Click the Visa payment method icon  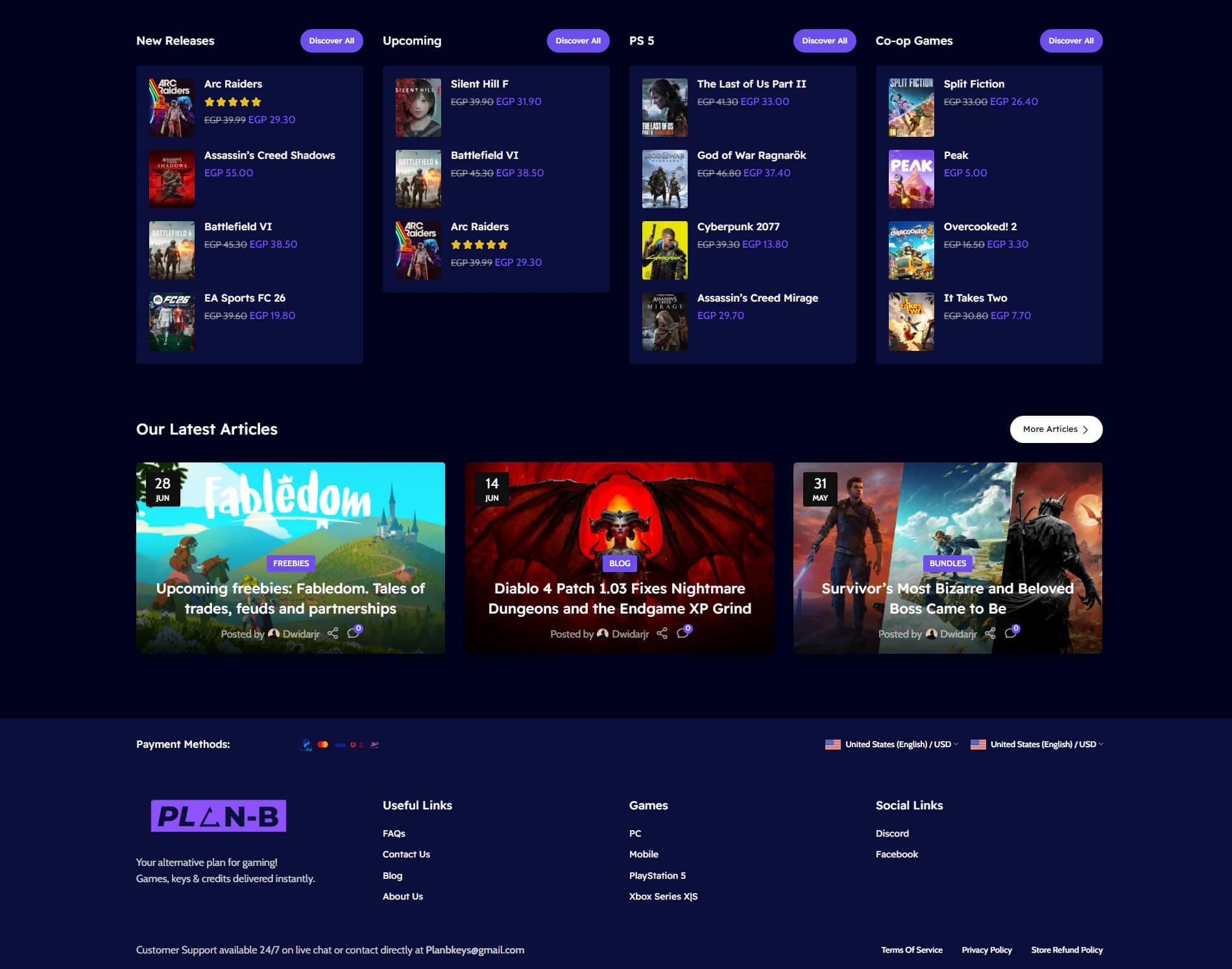[340, 745]
